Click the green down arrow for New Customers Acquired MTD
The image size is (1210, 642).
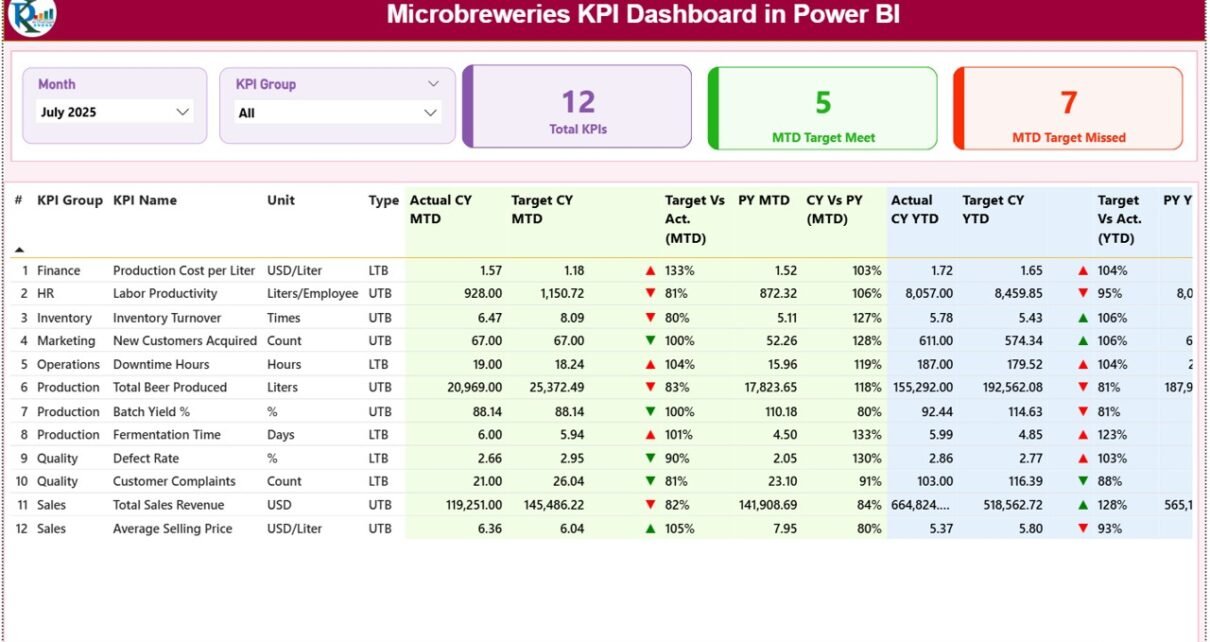coord(651,341)
